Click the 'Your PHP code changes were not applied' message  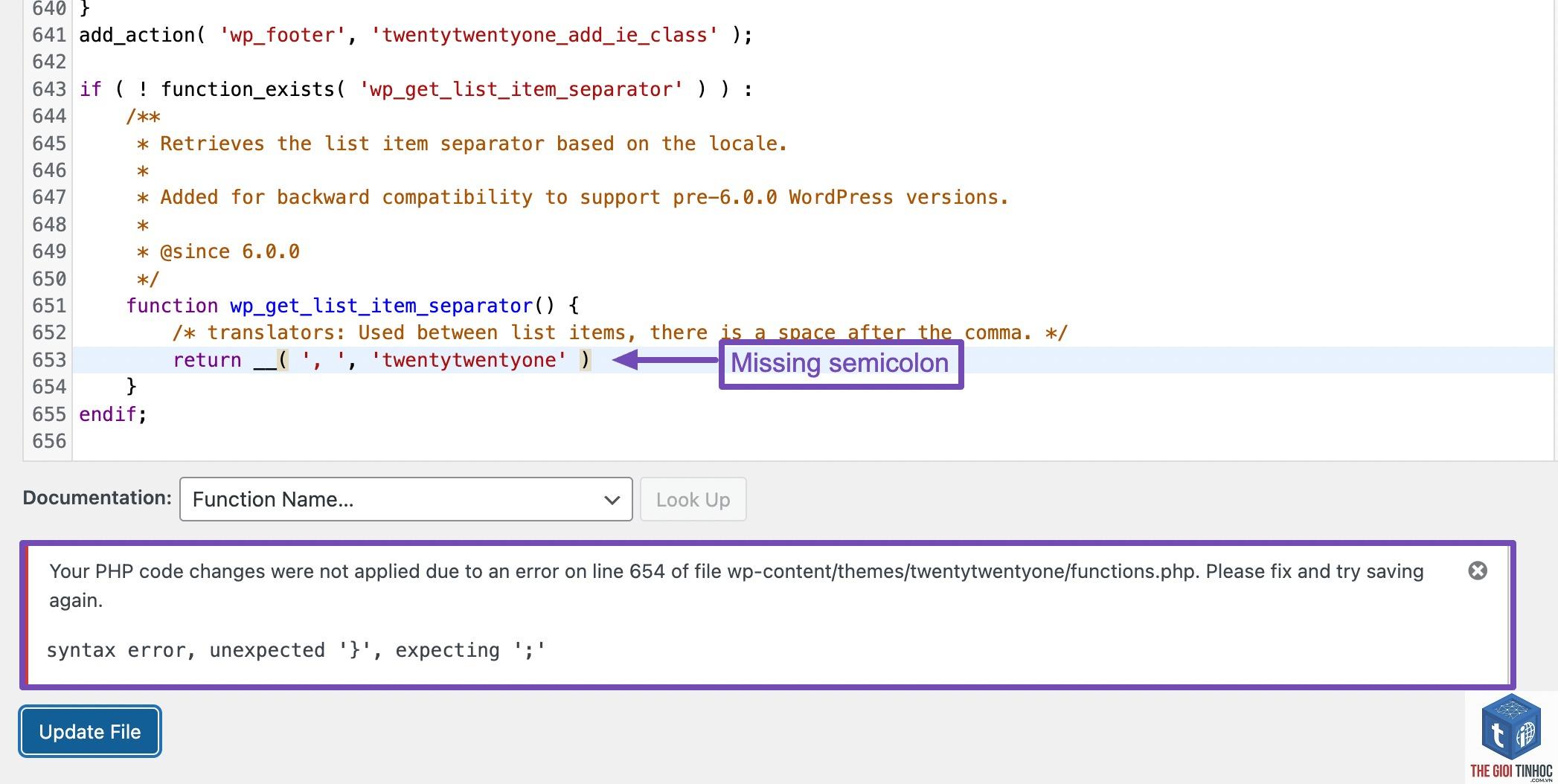click(737, 585)
